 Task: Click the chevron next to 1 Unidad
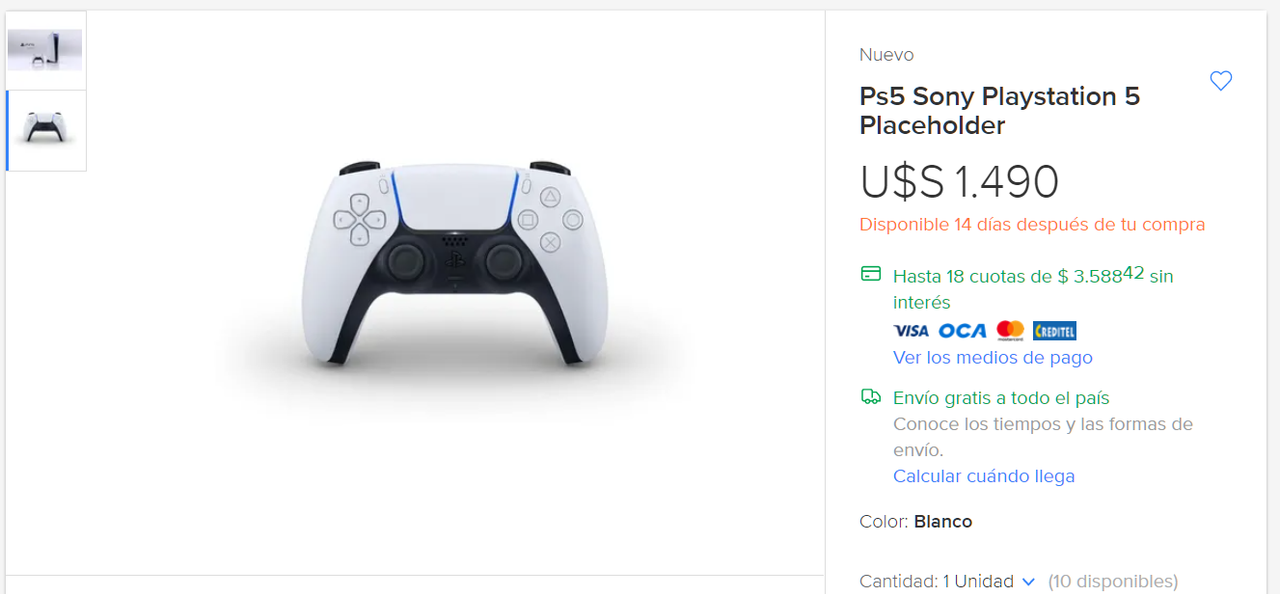[x=1028, y=582]
